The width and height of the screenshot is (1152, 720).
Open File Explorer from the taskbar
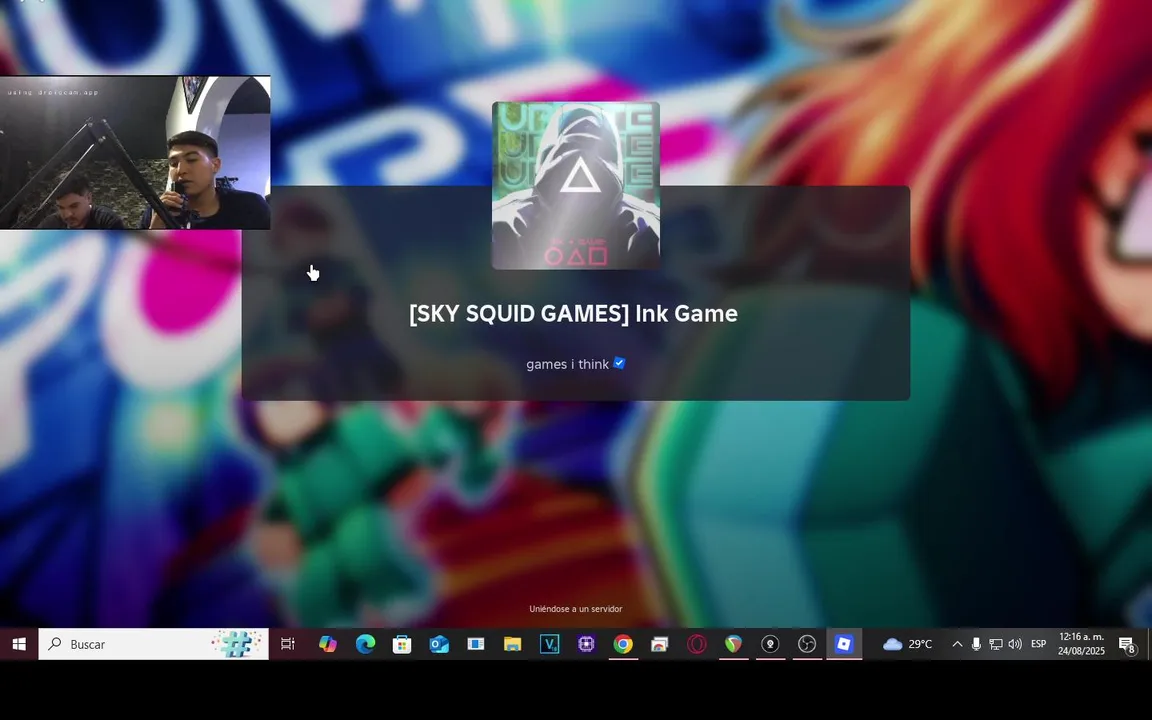click(512, 644)
